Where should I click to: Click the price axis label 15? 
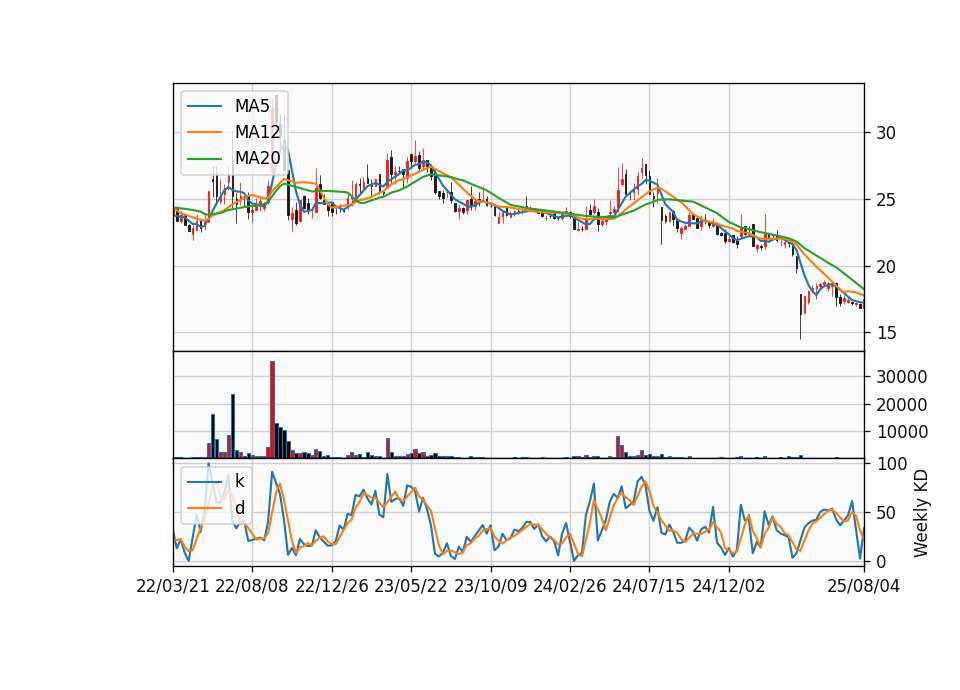pyautogui.click(x=886, y=333)
